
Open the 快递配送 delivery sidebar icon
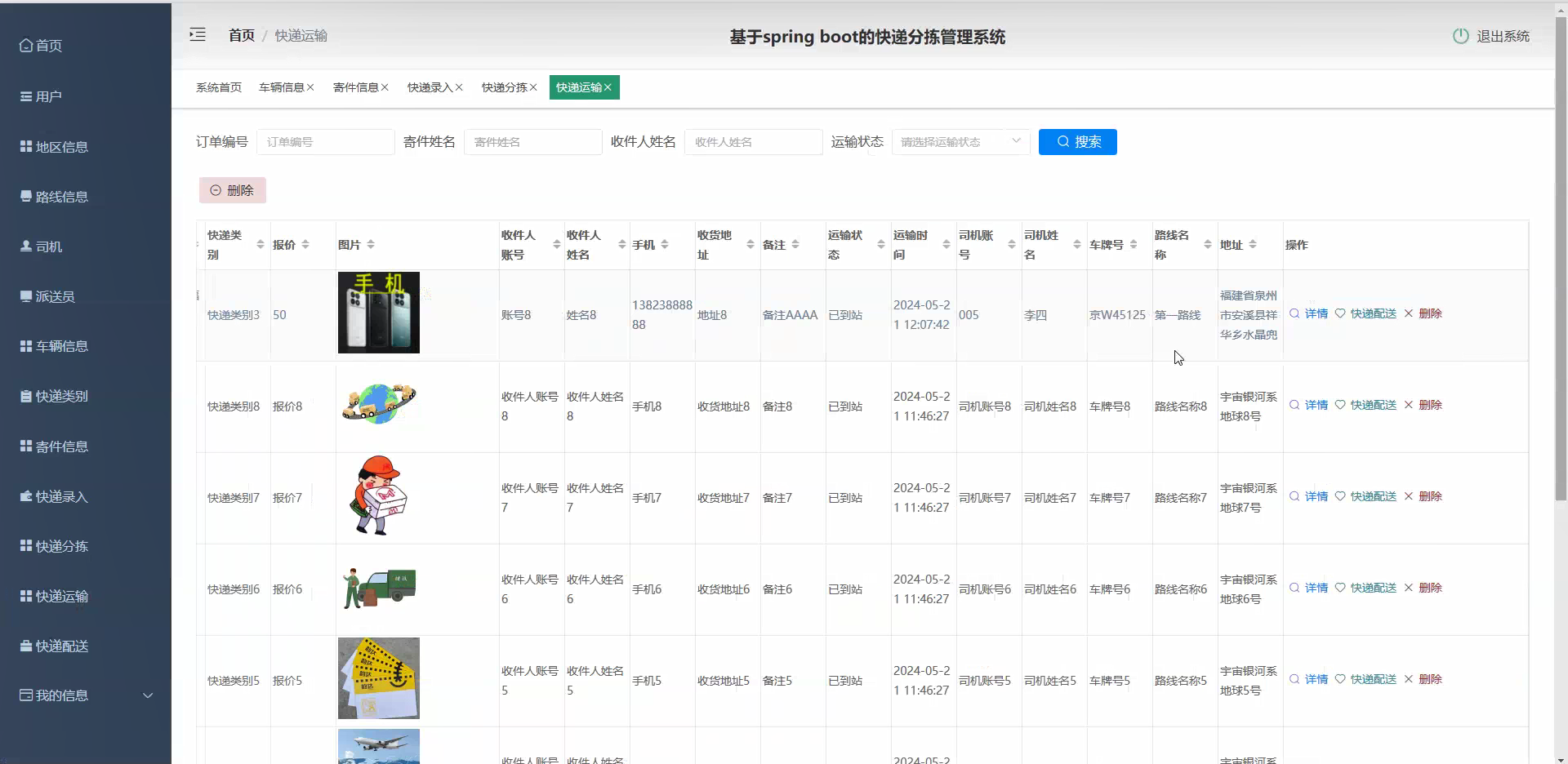(x=25, y=646)
